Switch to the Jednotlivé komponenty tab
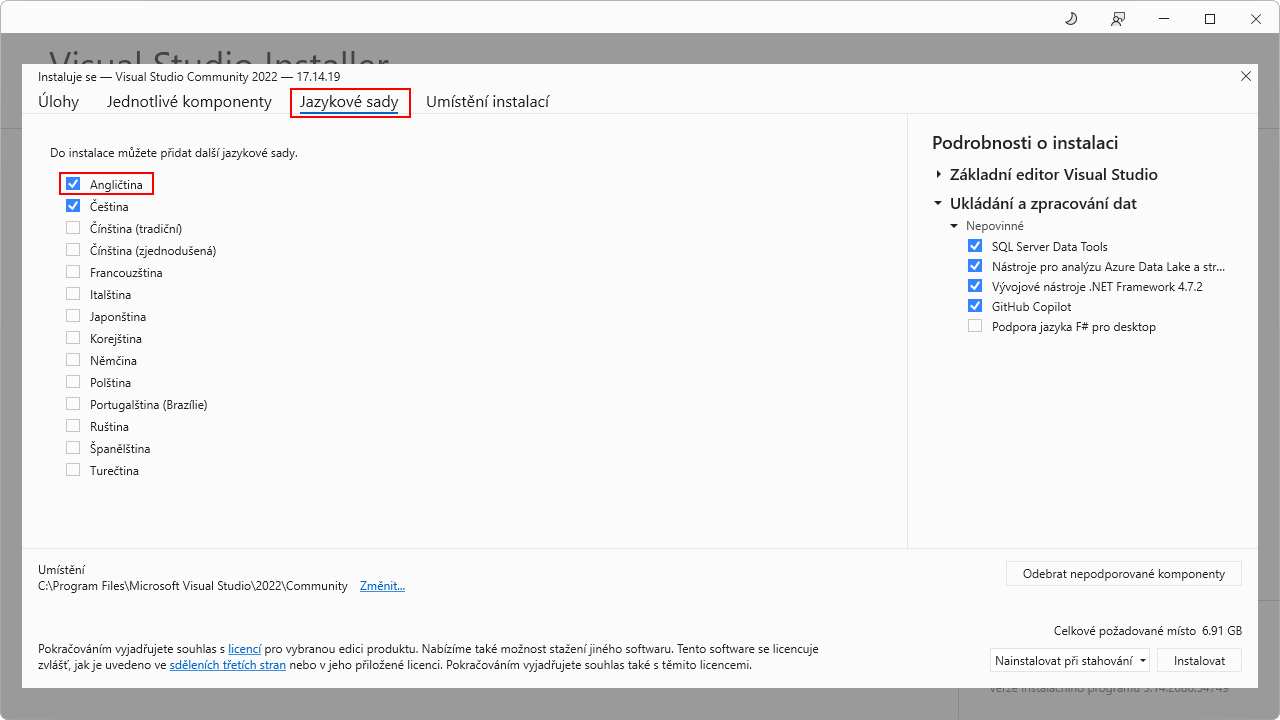The height and width of the screenshot is (720, 1280). pos(188,101)
